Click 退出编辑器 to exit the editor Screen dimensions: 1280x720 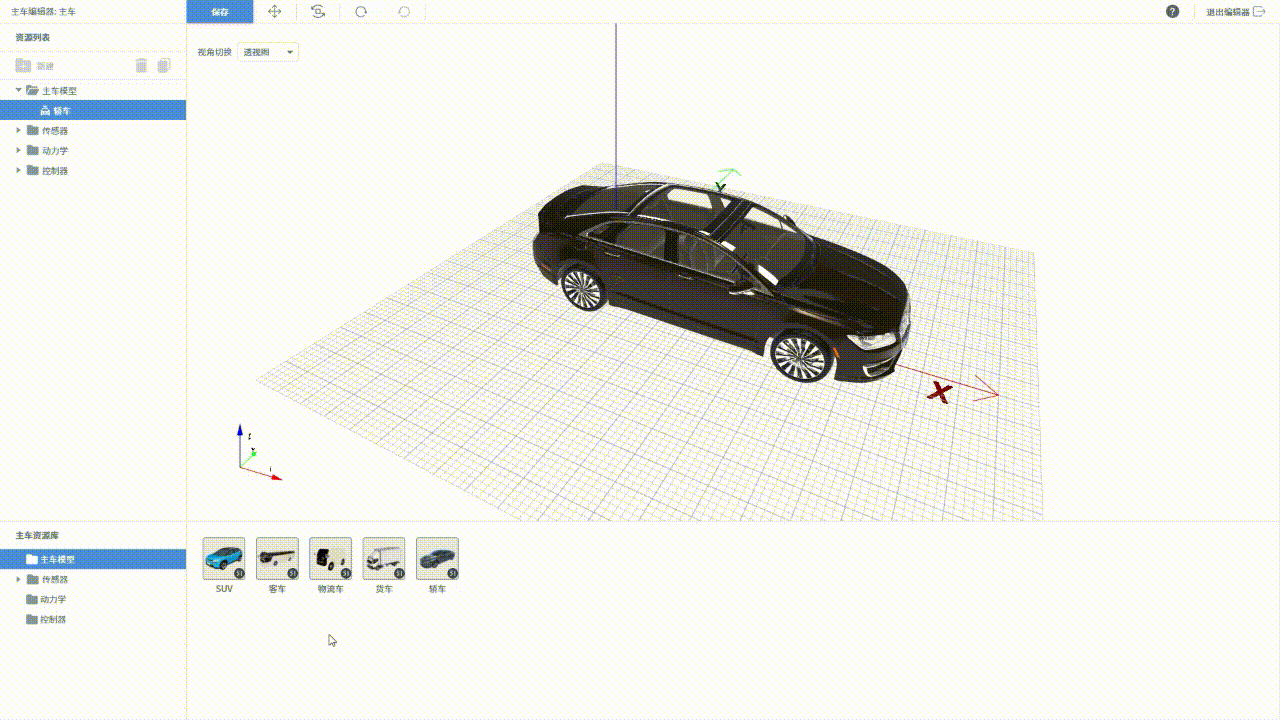pos(1235,12)
